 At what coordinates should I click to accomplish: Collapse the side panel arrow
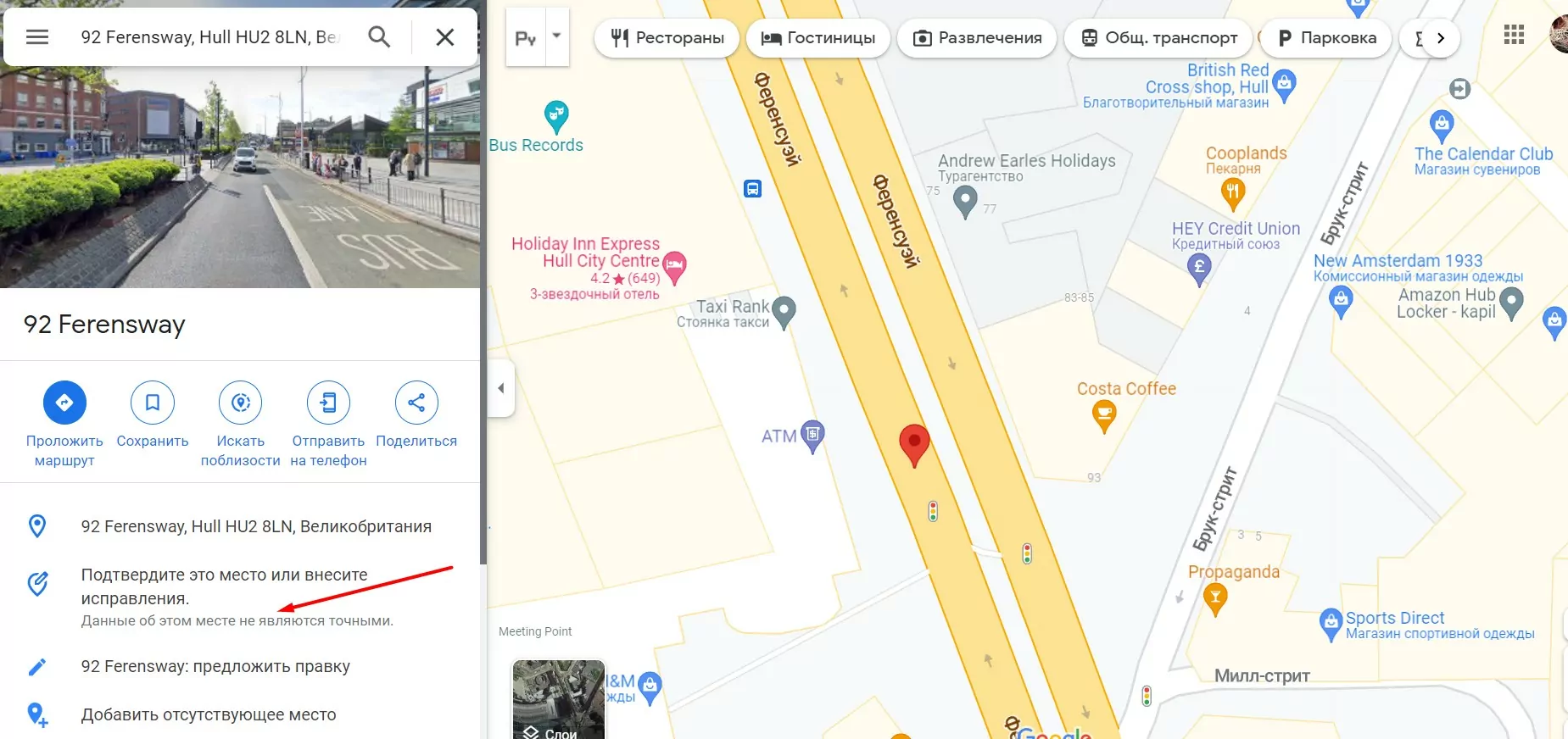(x=501, y=388)
